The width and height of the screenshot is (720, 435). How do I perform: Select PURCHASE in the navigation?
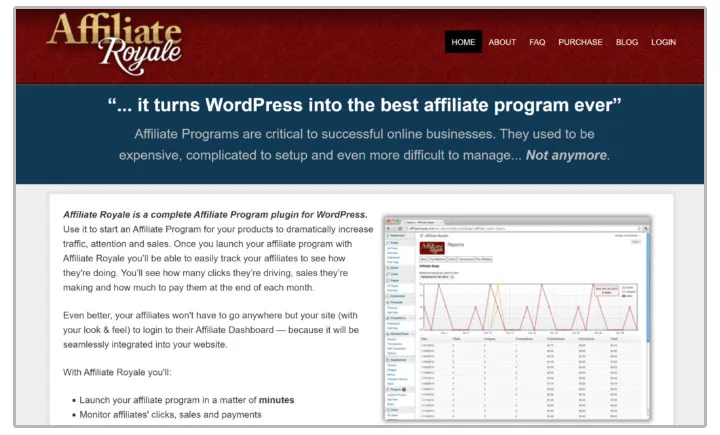[580, 42]
